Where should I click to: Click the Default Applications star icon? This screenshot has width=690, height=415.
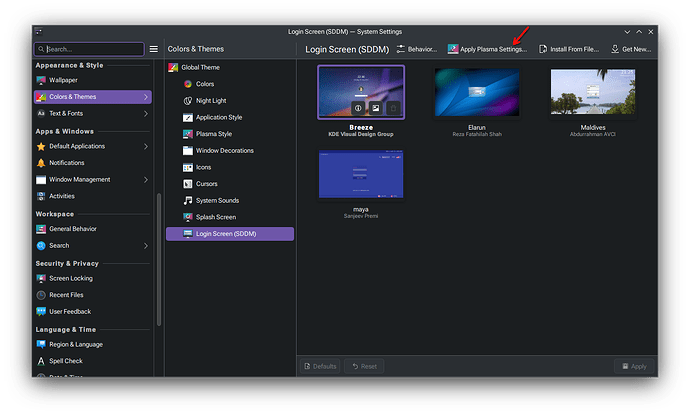coord(41,147)
